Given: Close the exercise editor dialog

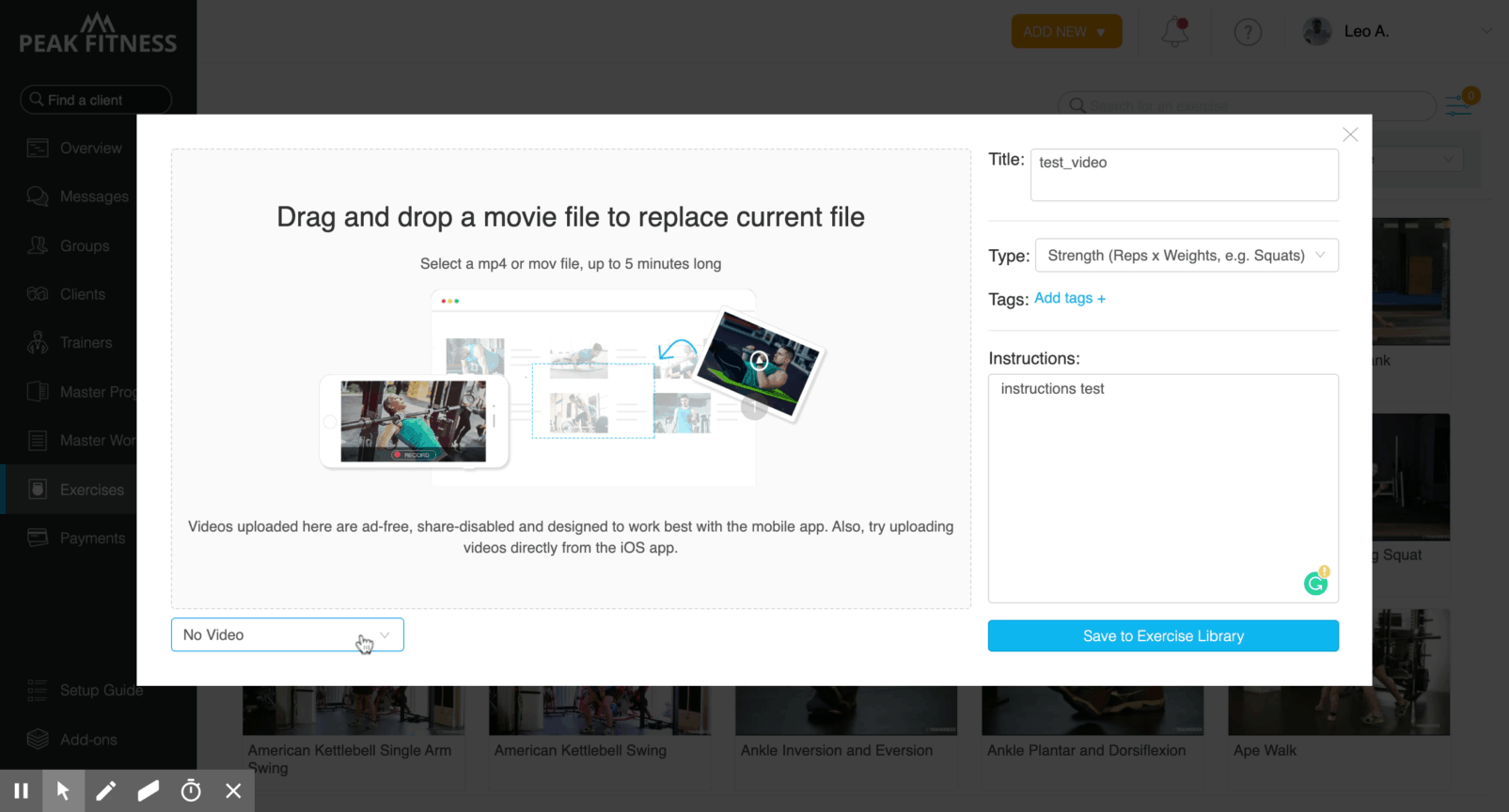Looking at the screenshot, I should pyautogui.click(x=1350, y=134).
